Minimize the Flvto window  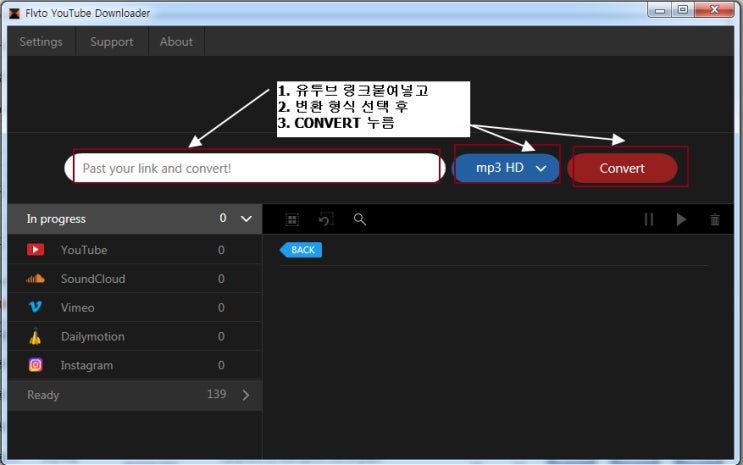click(660, 9)
